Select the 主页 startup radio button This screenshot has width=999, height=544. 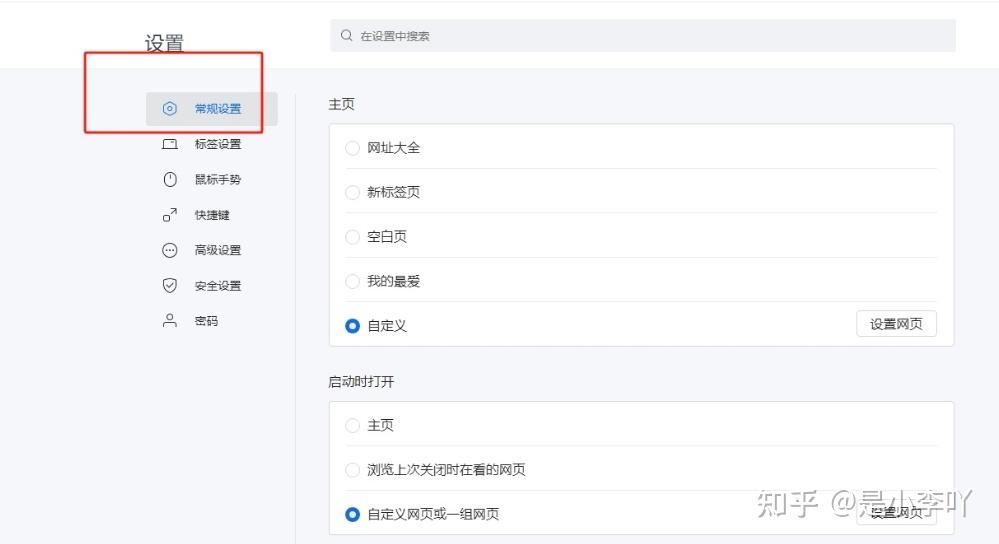[352, 426]
